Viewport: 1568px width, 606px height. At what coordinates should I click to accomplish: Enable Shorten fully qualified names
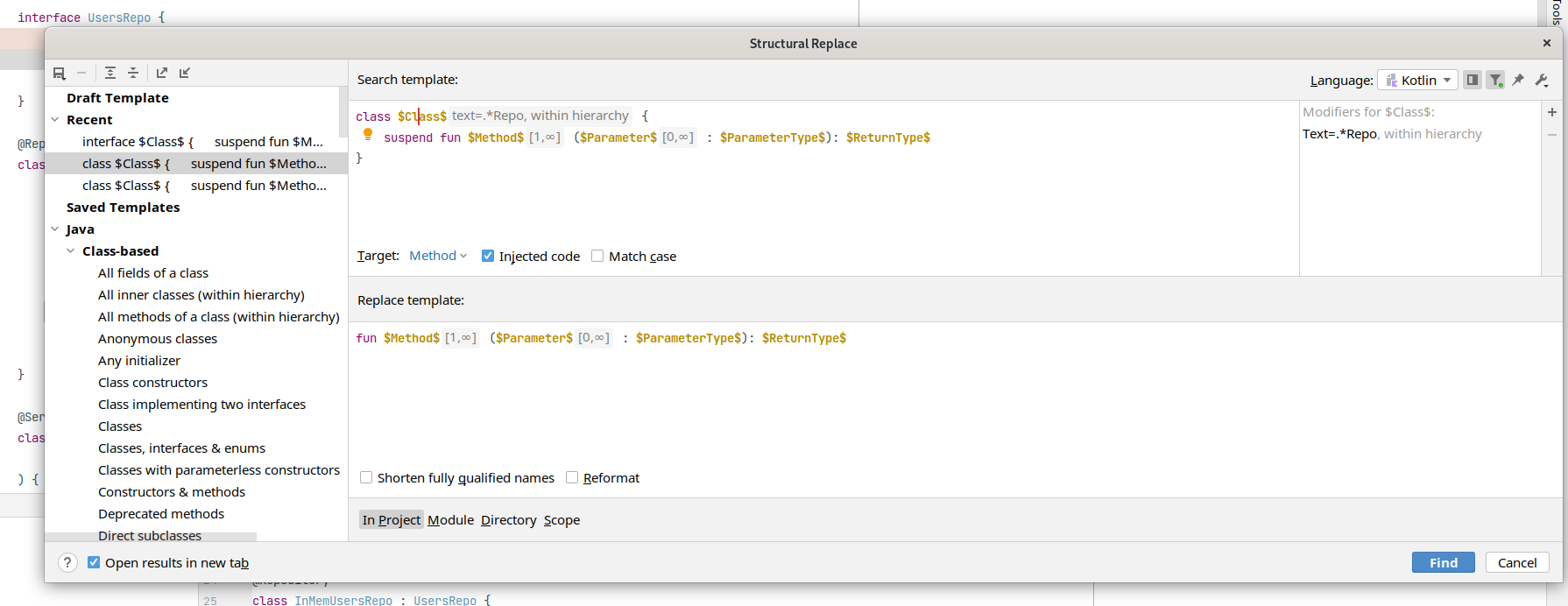366,477
